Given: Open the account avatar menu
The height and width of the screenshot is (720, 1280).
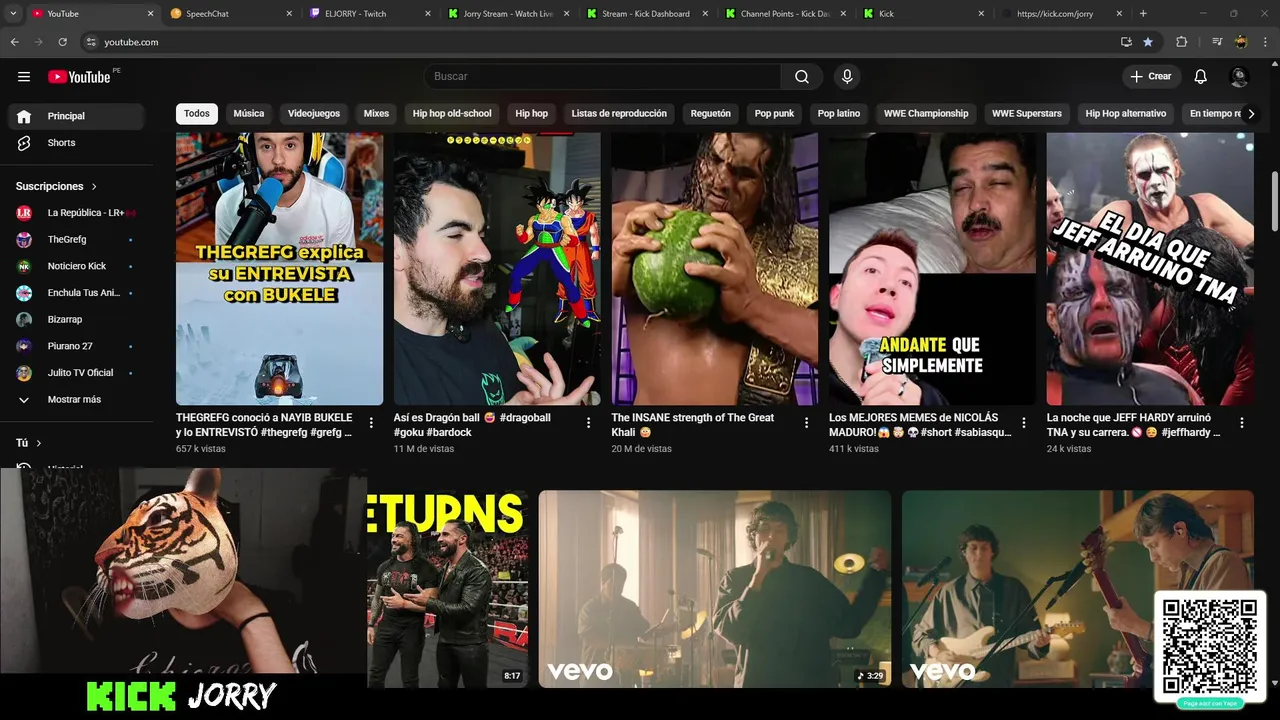Looking at the screenshot, I should pyautogui.click(x=1239, y=77).
